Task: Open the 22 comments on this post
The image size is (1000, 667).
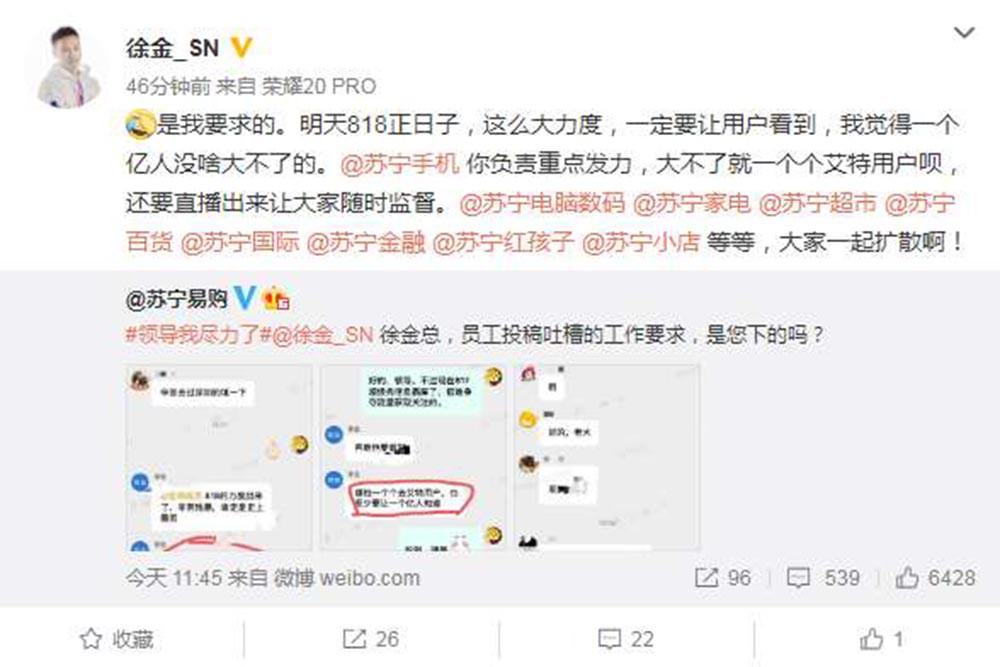Action: click(x=626, y=639)
